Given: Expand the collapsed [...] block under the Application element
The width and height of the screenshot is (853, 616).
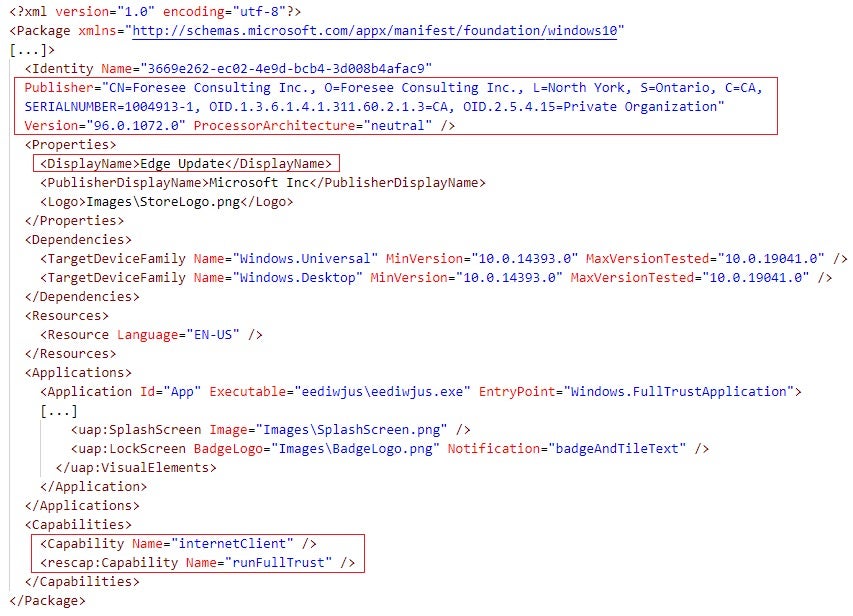Looking at the screenshot, I should (59, 411).
